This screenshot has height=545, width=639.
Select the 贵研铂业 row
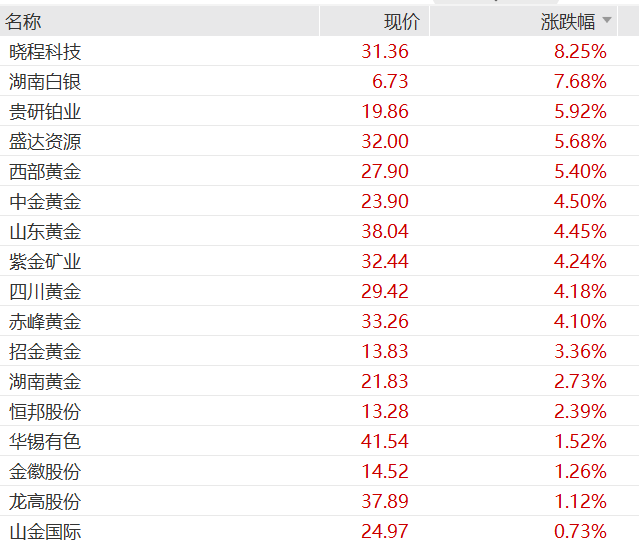coord(45,111)
